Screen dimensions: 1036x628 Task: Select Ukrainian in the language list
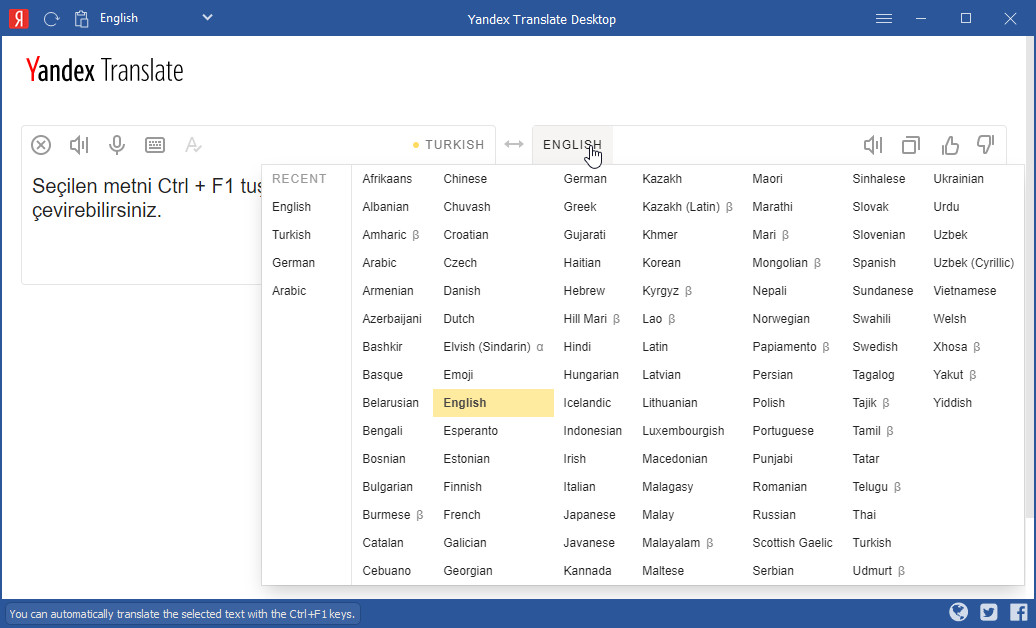tap(958, 178)
